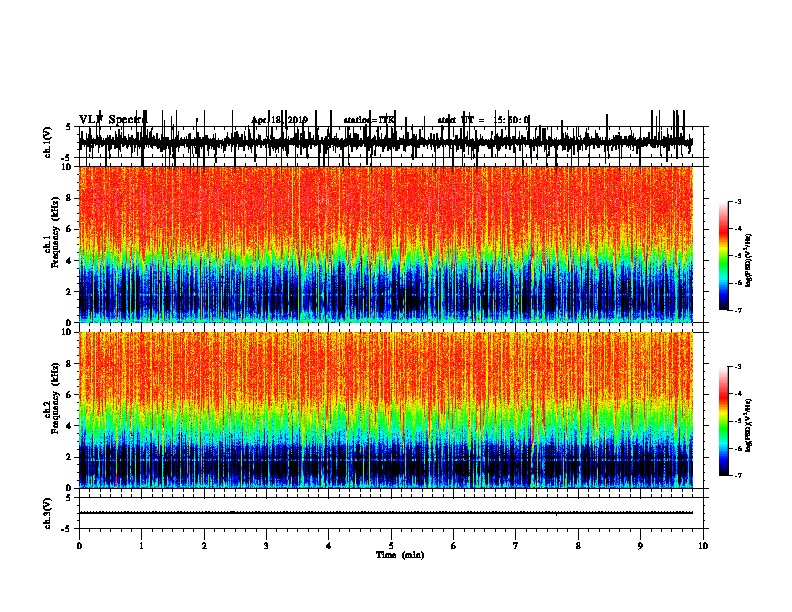Click the '6' kHz tick on ch.2 frequency axis

(x=69, y=394)
